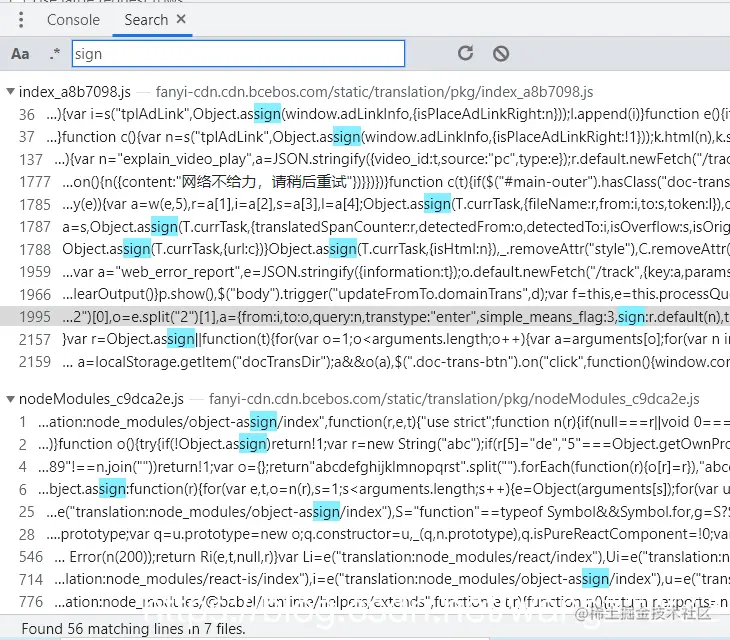Open nodeModules line 28 isPureReactComponent result

[x=365, y=534]
